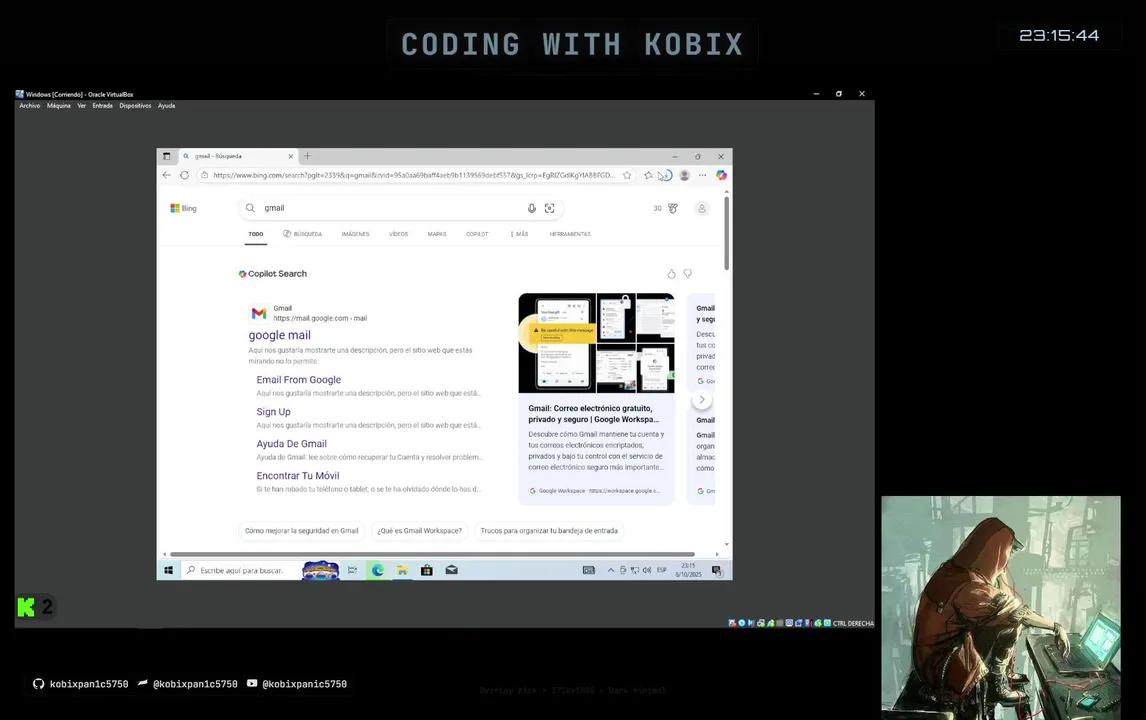Open File Explorer from the taskbar

(402, 570)
